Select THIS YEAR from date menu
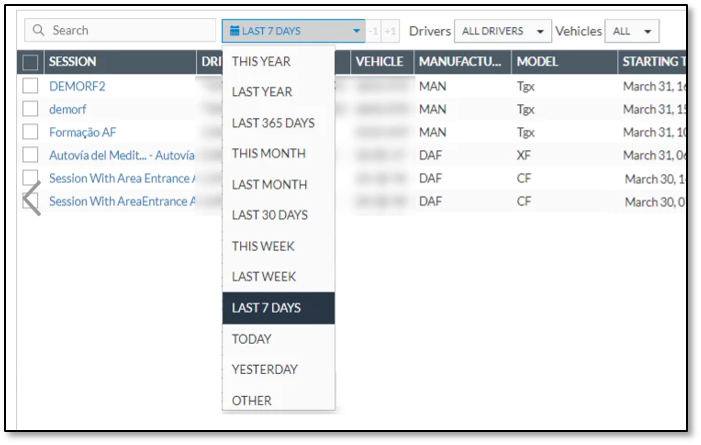Viewport: 701px width, 445px height. pyautogui.click(x=279, y=61)
